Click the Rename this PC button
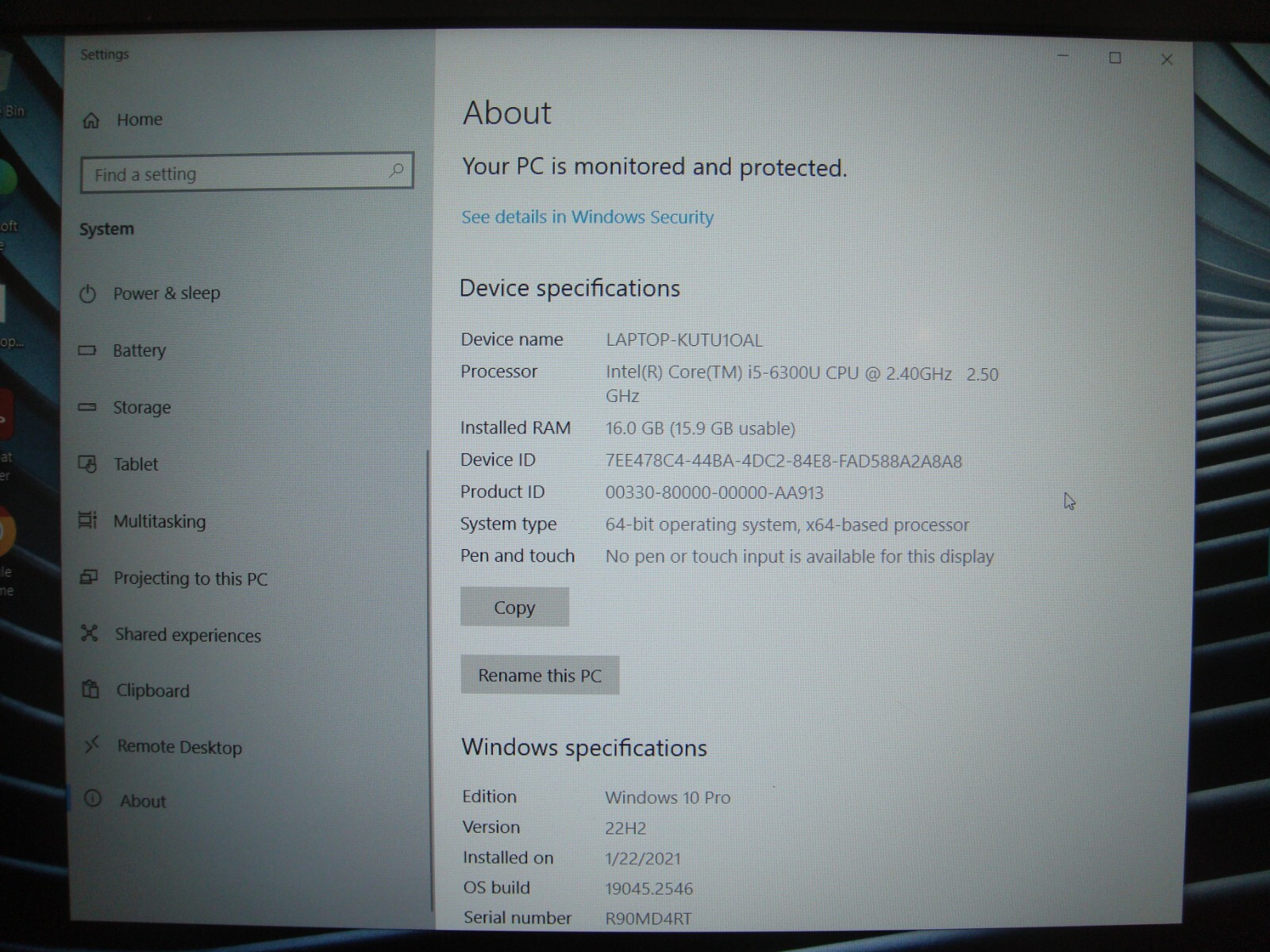1270x952 pixels. 540,675
